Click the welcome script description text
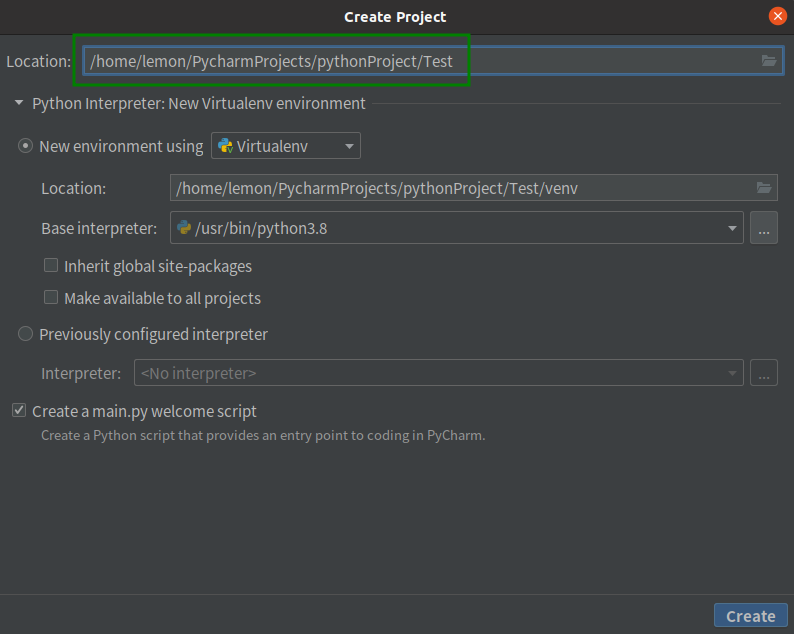794x634 pixels. pos(263,435)
